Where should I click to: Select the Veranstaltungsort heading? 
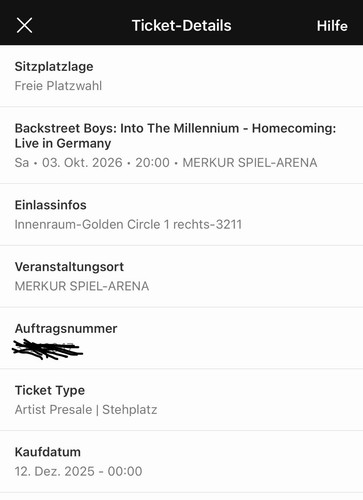coord(69,267)
